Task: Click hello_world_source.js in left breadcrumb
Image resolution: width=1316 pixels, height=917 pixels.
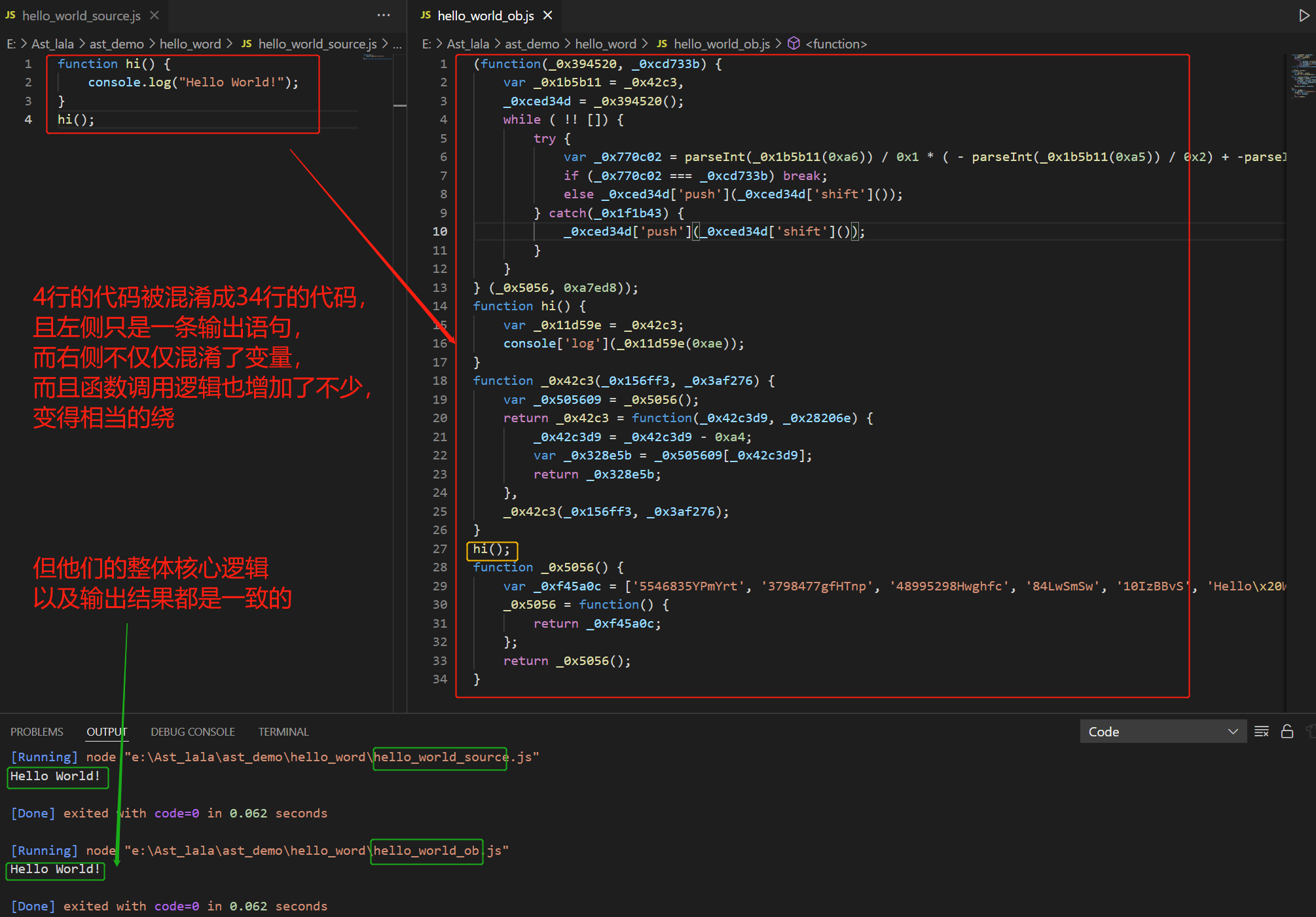Action: coord(318,44)
